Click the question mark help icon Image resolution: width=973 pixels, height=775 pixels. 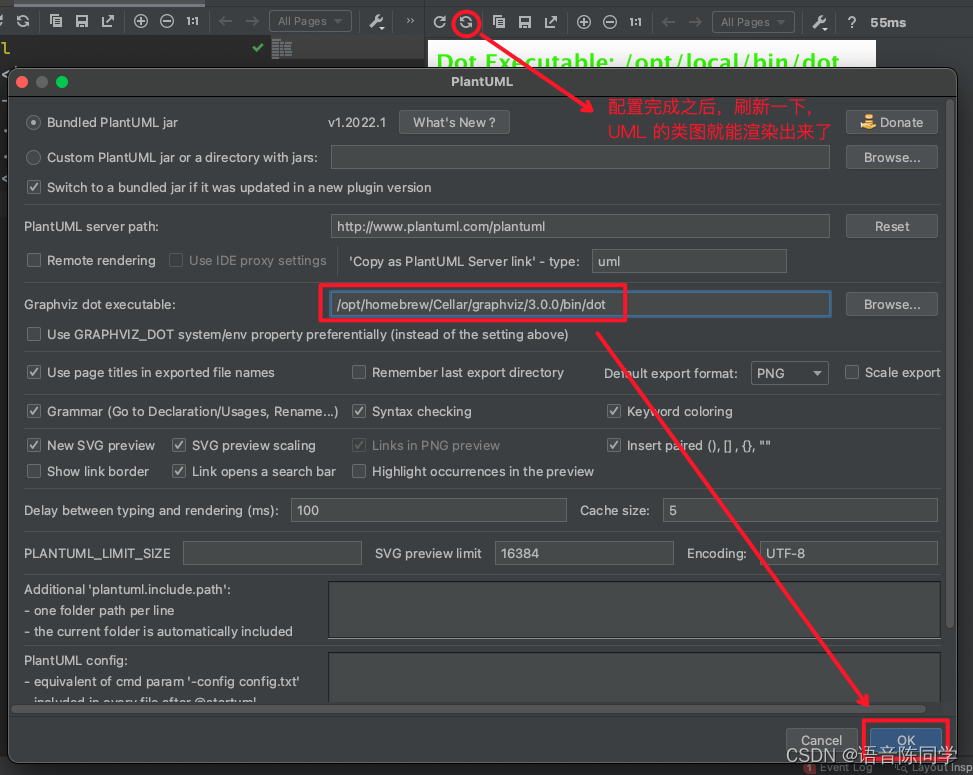click(x=852, y=22)
